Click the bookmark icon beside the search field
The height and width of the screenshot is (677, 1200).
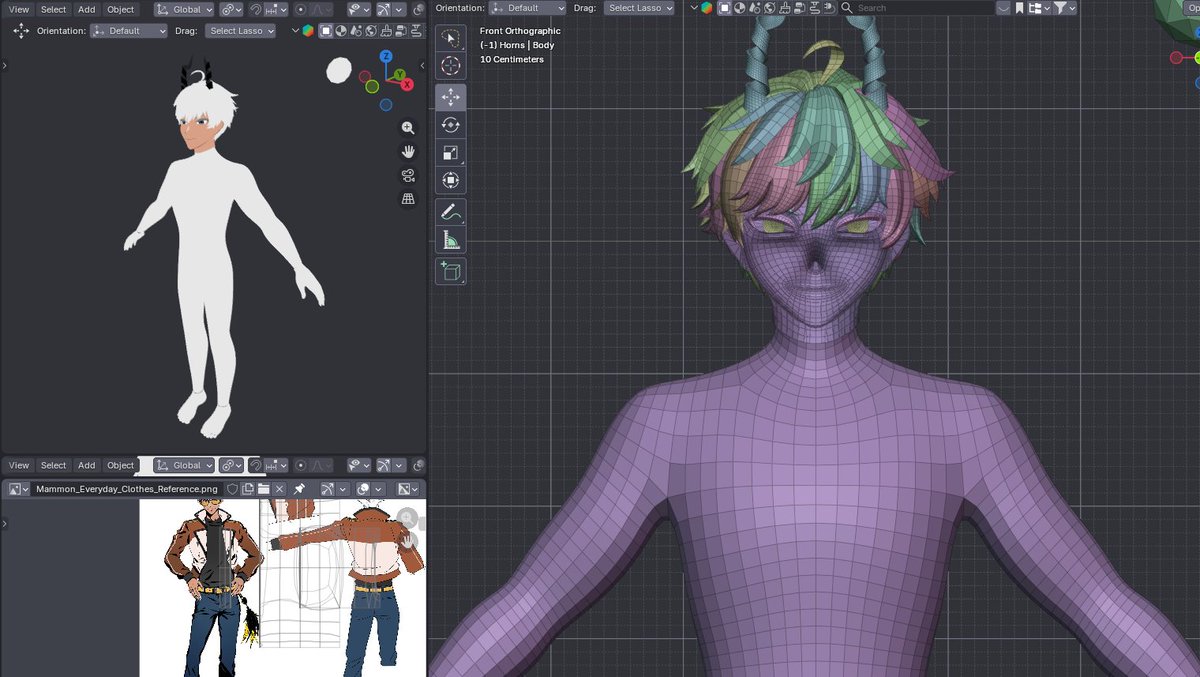(x=1019, y=8)
